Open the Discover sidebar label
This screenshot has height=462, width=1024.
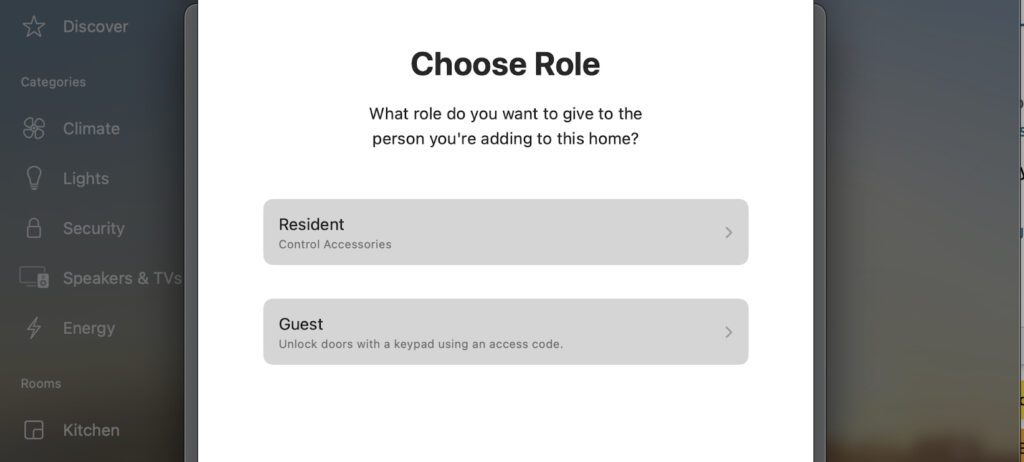[x=96, y=27]
